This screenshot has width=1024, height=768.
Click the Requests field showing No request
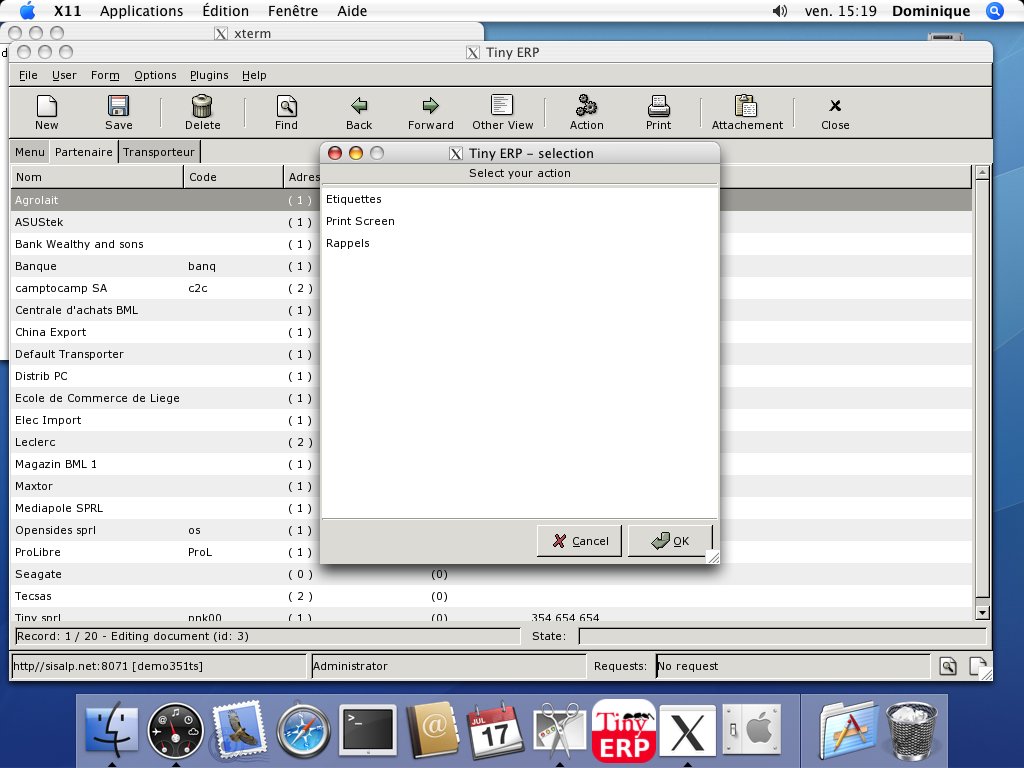tap(793, 666)
